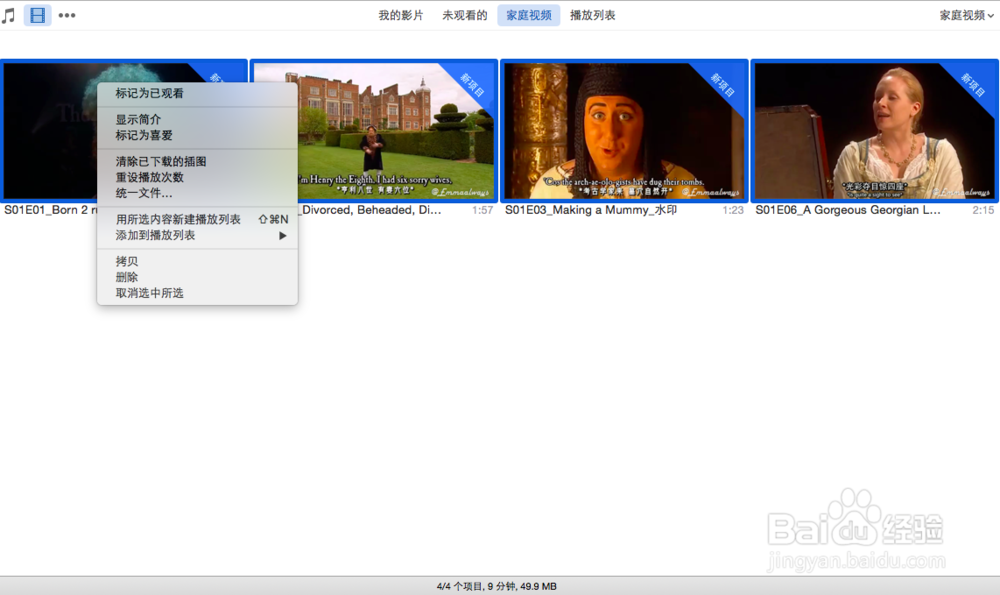Select 清除已下载的插图 menu entry
Viewport: 1000px width, 595px height.
coord(197,161)
